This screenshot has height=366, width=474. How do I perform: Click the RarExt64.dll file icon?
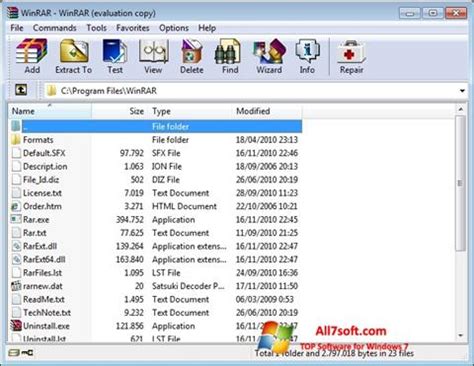(16, 259)
